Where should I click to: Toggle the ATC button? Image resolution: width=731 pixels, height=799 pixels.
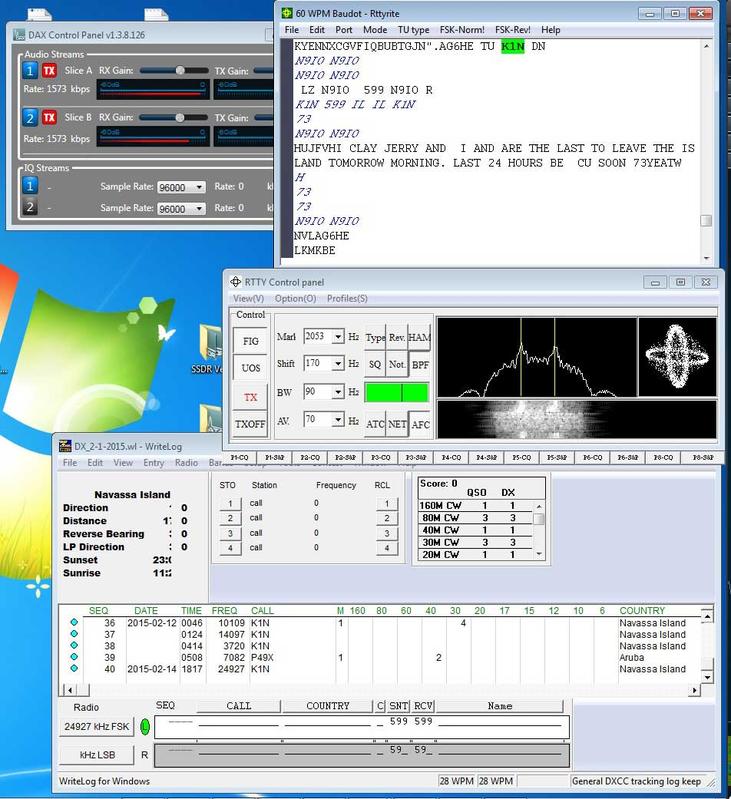click(x=375, y=424)
